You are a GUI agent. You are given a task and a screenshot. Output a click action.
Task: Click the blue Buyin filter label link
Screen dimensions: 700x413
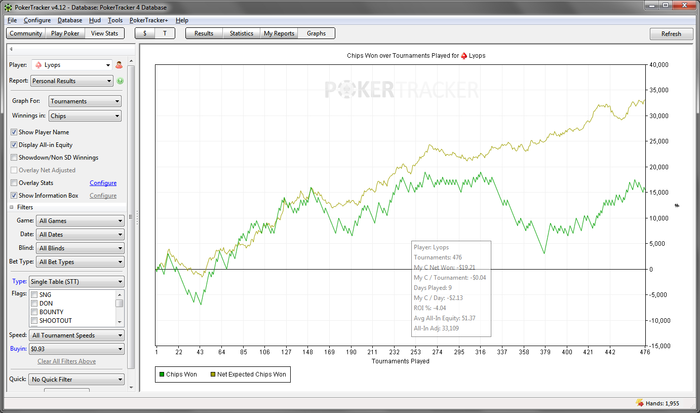18,349
